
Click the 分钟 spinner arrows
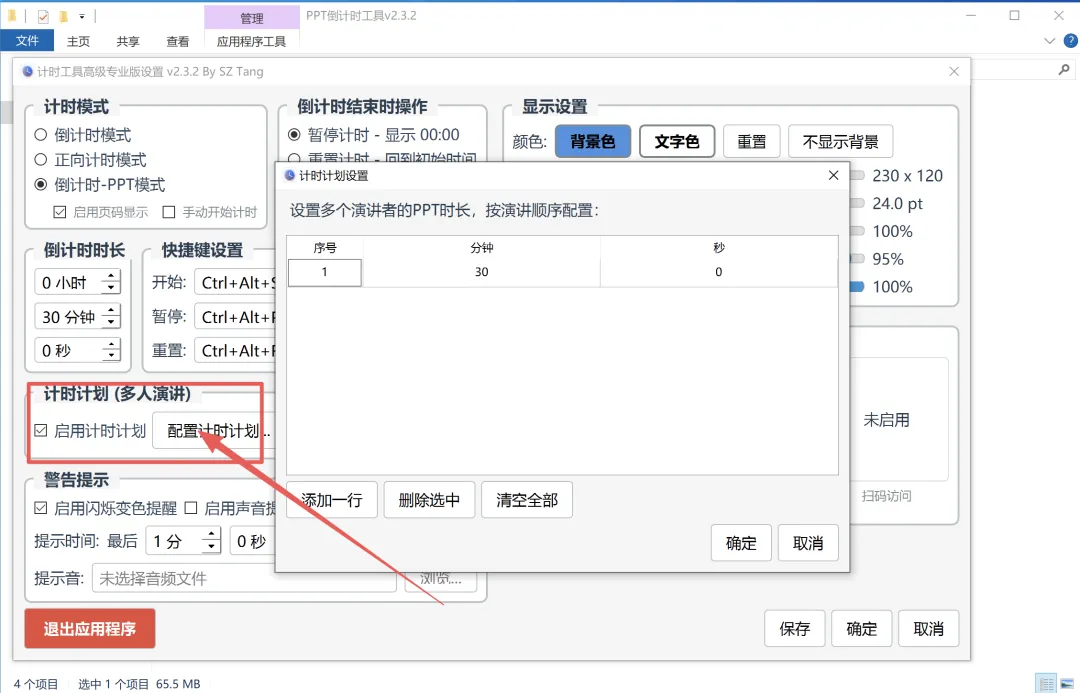click(111, 316)
